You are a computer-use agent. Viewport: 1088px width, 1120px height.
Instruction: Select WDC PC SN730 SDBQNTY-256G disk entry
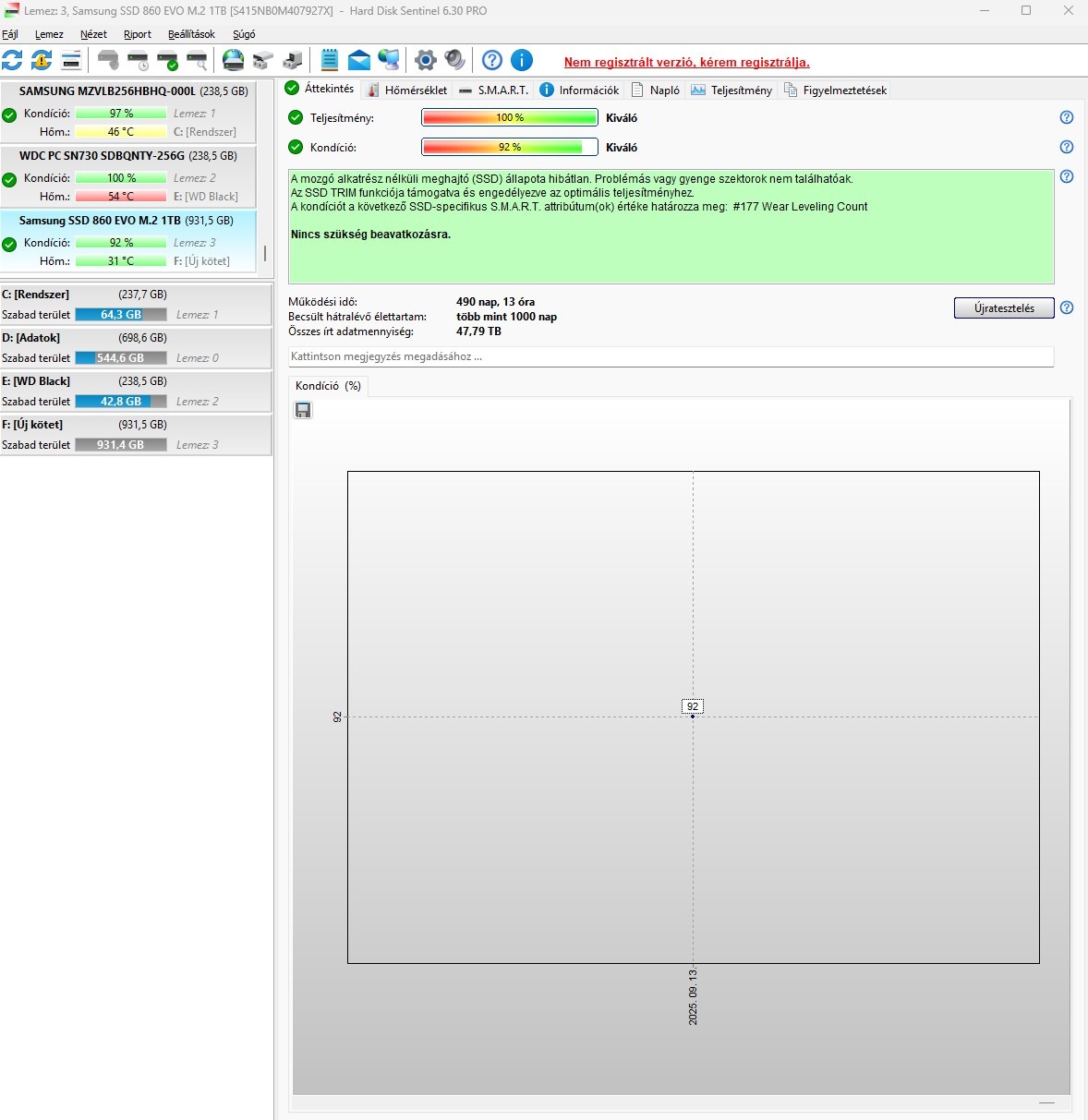tap(128, 176)
